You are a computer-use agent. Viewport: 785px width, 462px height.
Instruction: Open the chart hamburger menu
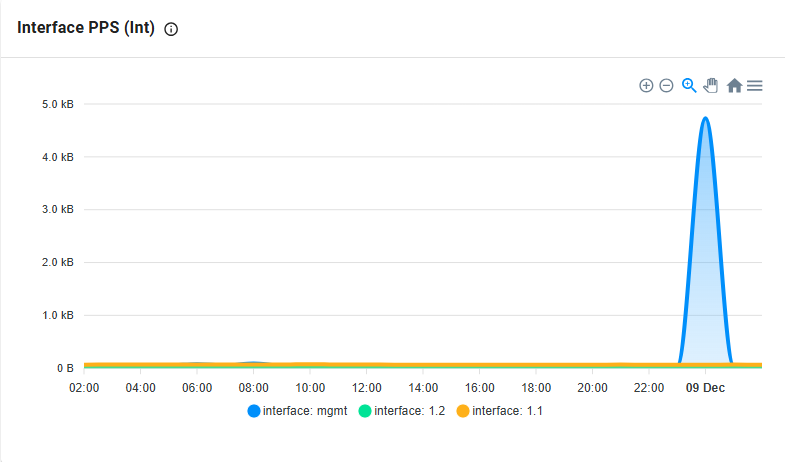pos(754,86)
